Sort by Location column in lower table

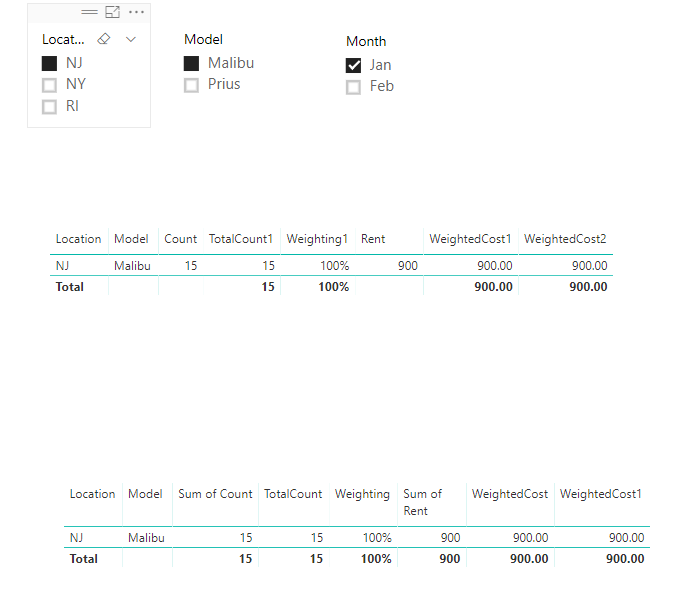92,494
